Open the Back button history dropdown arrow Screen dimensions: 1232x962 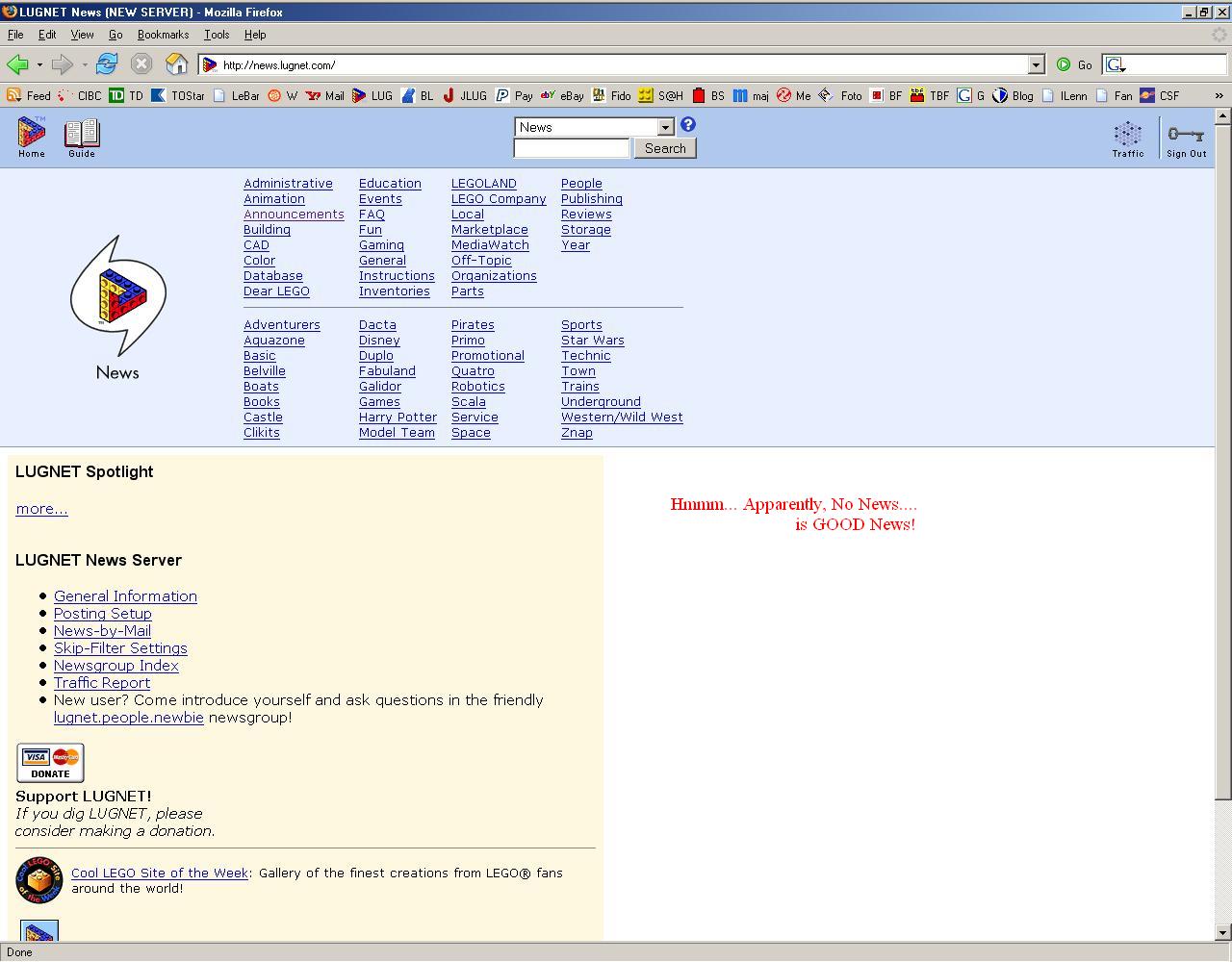coord(39,64)
